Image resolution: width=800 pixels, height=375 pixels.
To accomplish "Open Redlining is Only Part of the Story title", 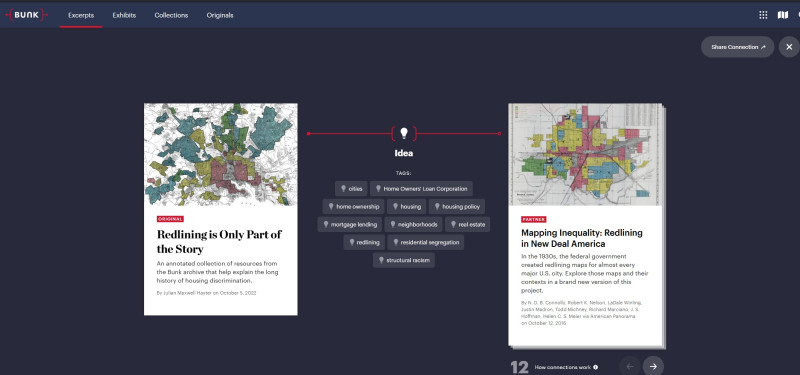I will point(219,242).
